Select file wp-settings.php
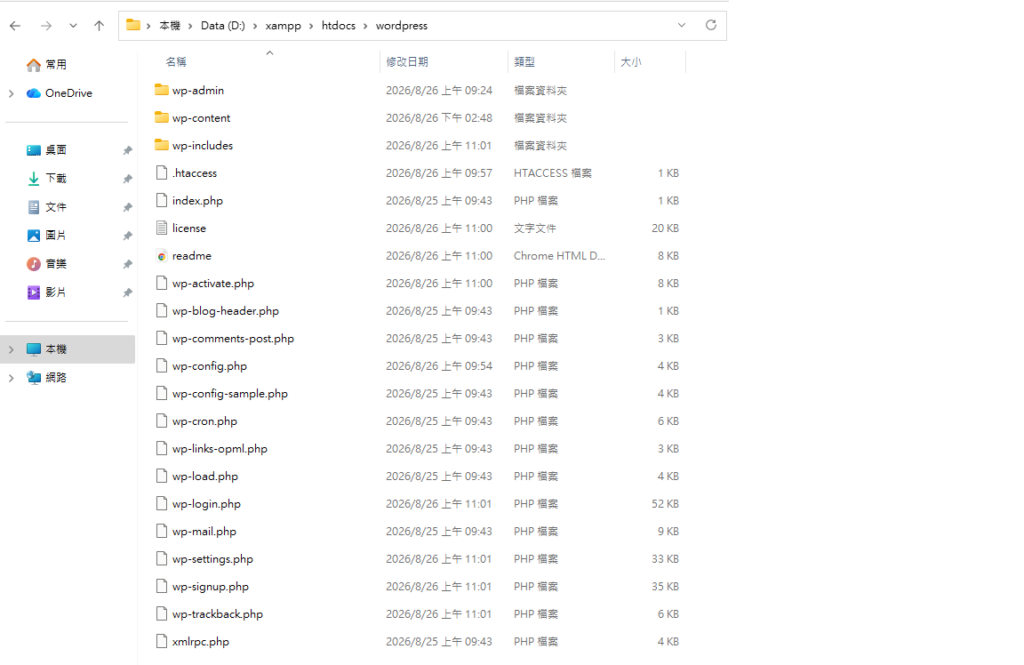The height and width of the screenshot is (665, 1024). coord(212,559)
